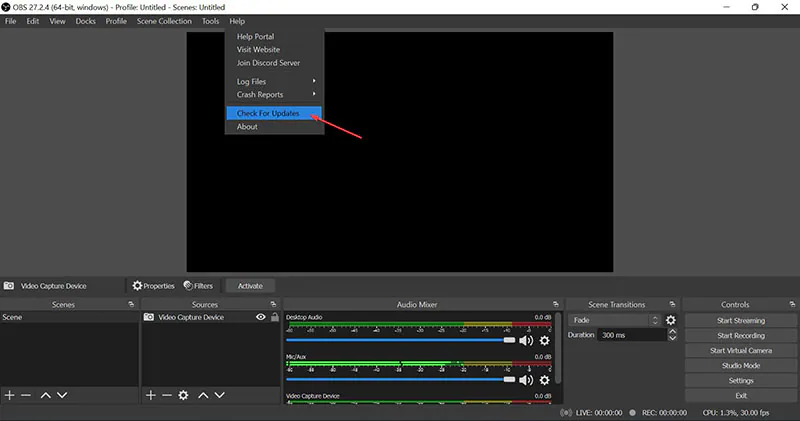Open transition properties gear icon
The image size is (800, 421).
[671, 320]
